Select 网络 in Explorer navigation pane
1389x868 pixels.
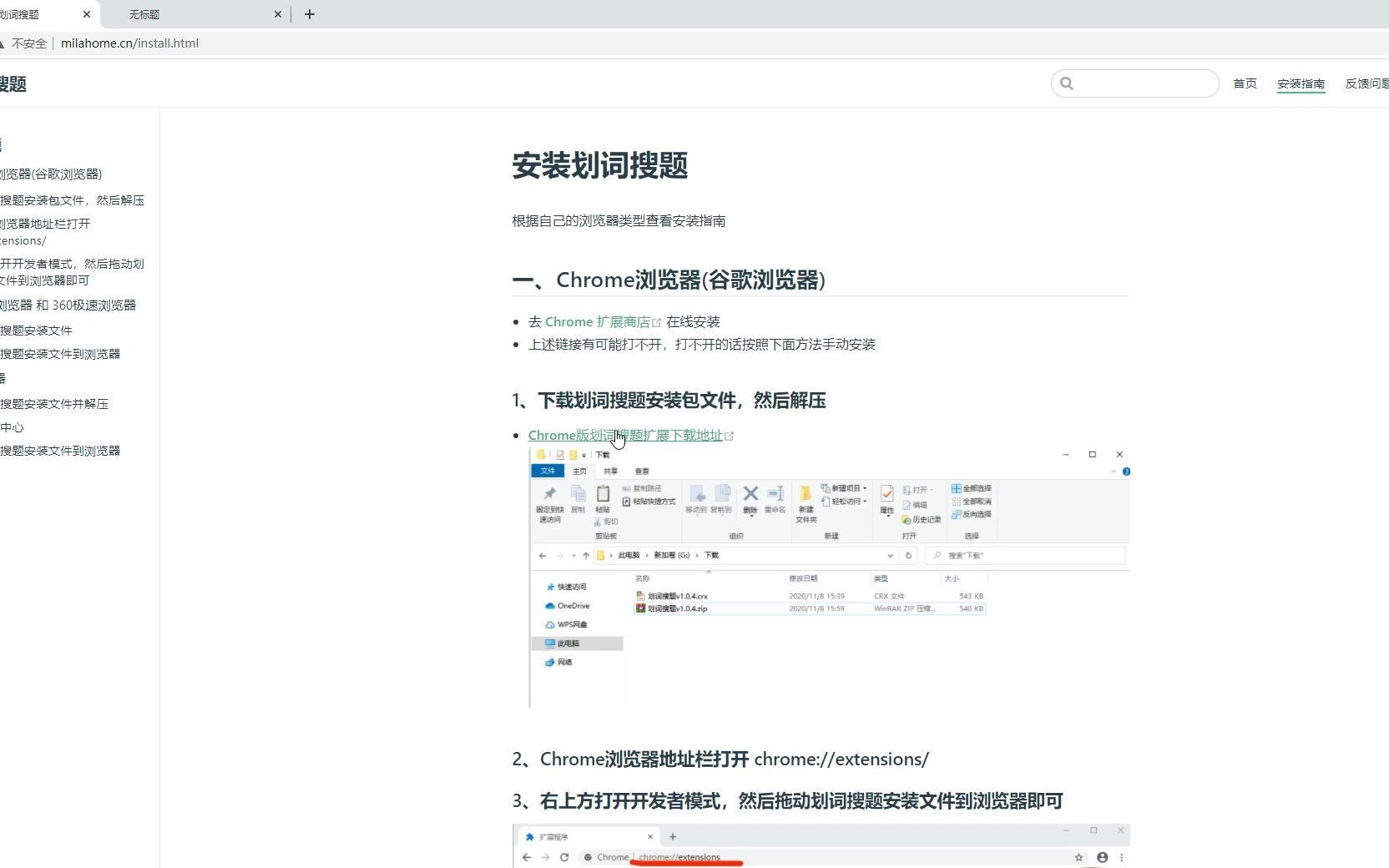(558, 662)
